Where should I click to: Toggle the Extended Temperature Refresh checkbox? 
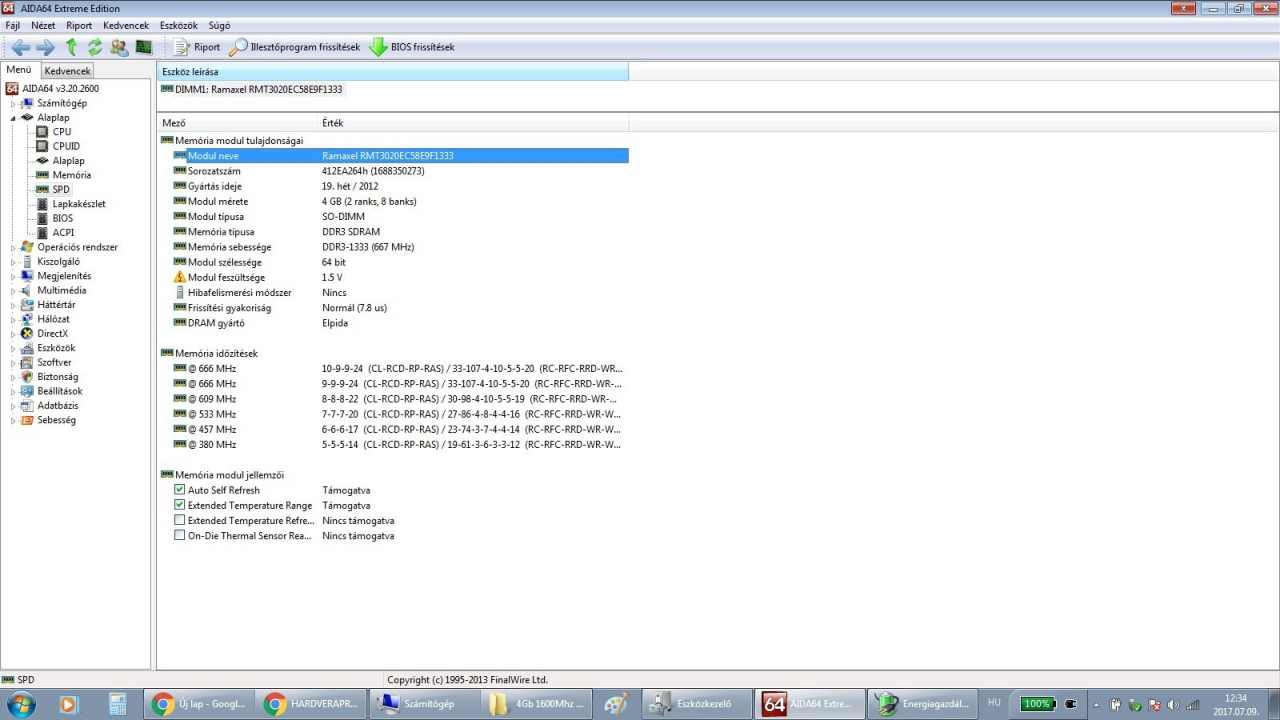[180, 520]
